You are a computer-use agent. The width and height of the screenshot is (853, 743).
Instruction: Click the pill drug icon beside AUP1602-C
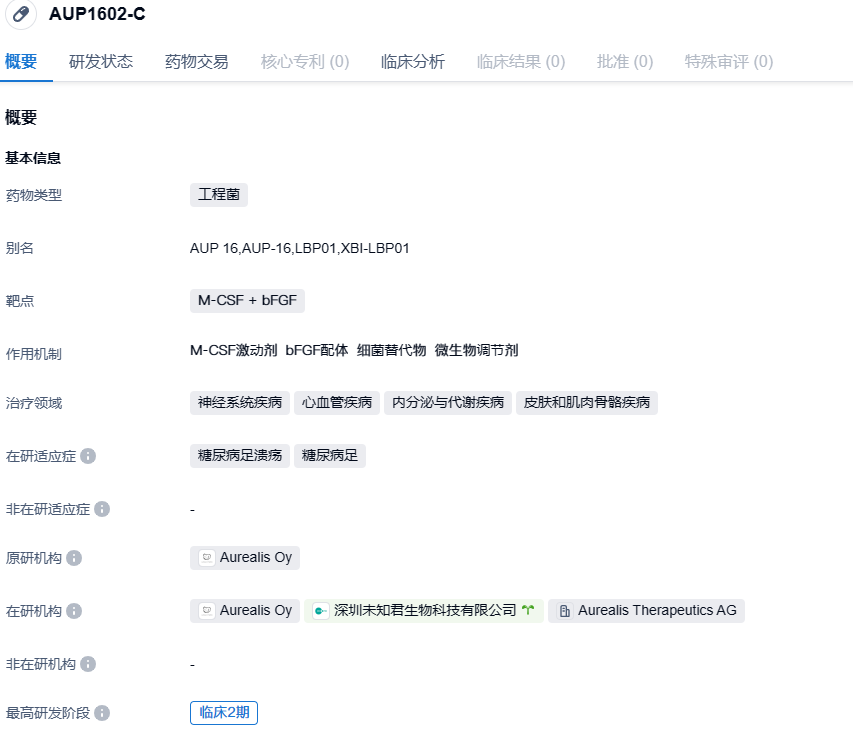tap(20, 15)
